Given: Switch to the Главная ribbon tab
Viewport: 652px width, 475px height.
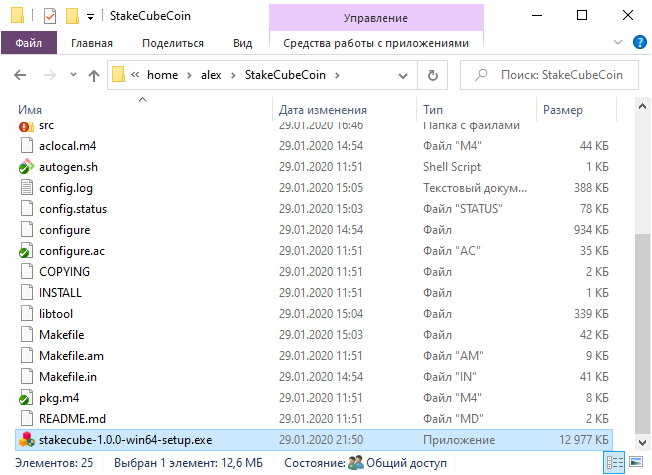Looking at the screenshot, I should coord(92,43).
